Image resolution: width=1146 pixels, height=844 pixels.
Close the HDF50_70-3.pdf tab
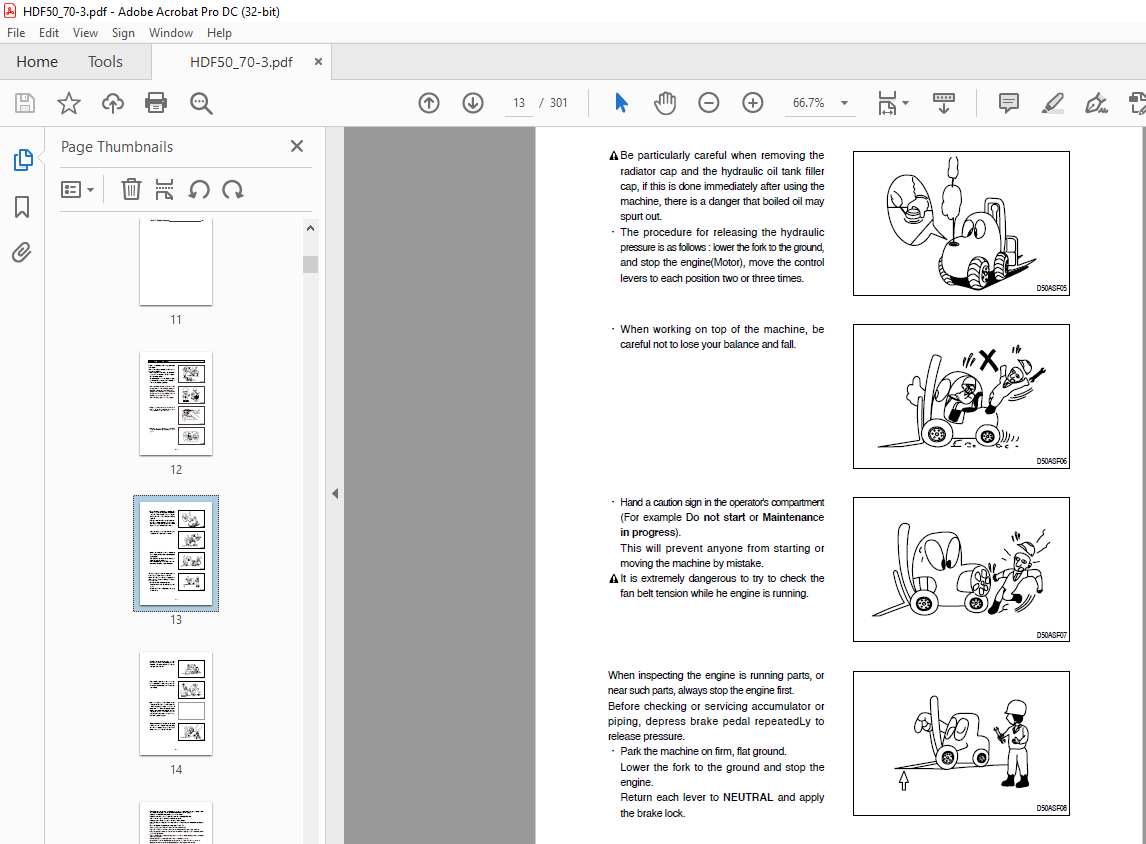click(318, 62)
